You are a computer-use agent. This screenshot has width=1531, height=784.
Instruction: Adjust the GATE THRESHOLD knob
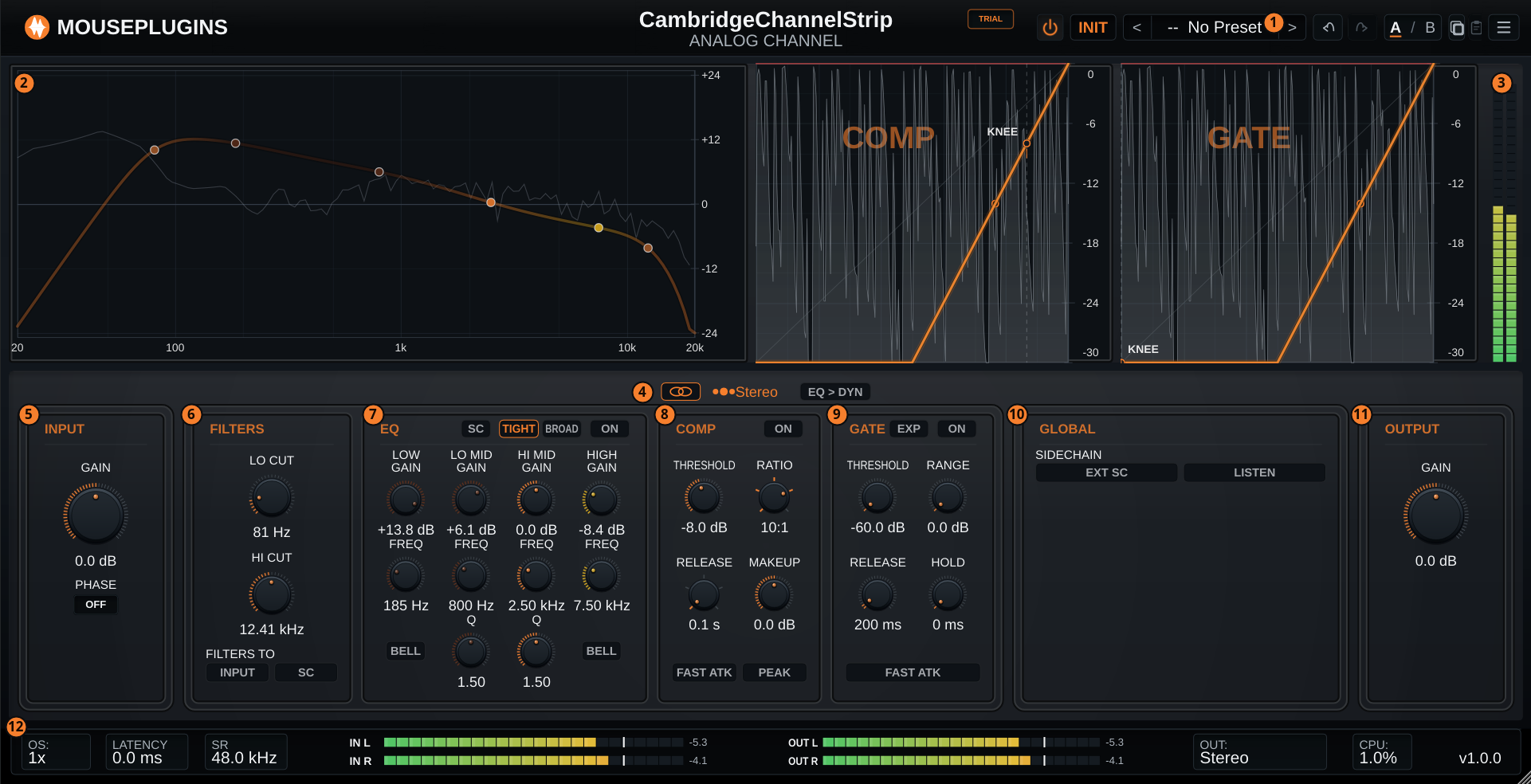[x=877, y=498]
